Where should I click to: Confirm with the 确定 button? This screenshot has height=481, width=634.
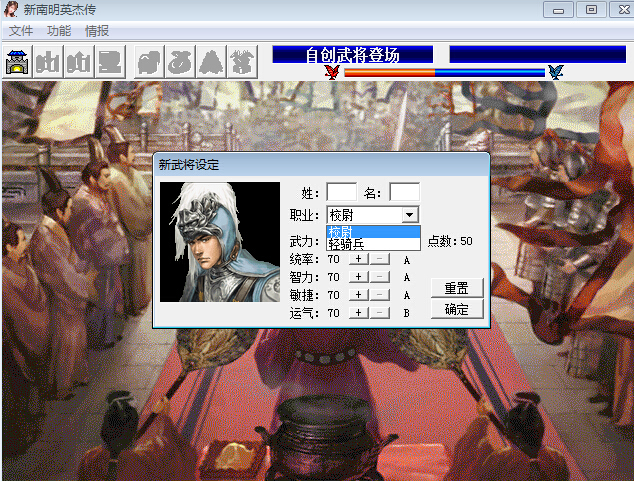click(x=457, y=309)
